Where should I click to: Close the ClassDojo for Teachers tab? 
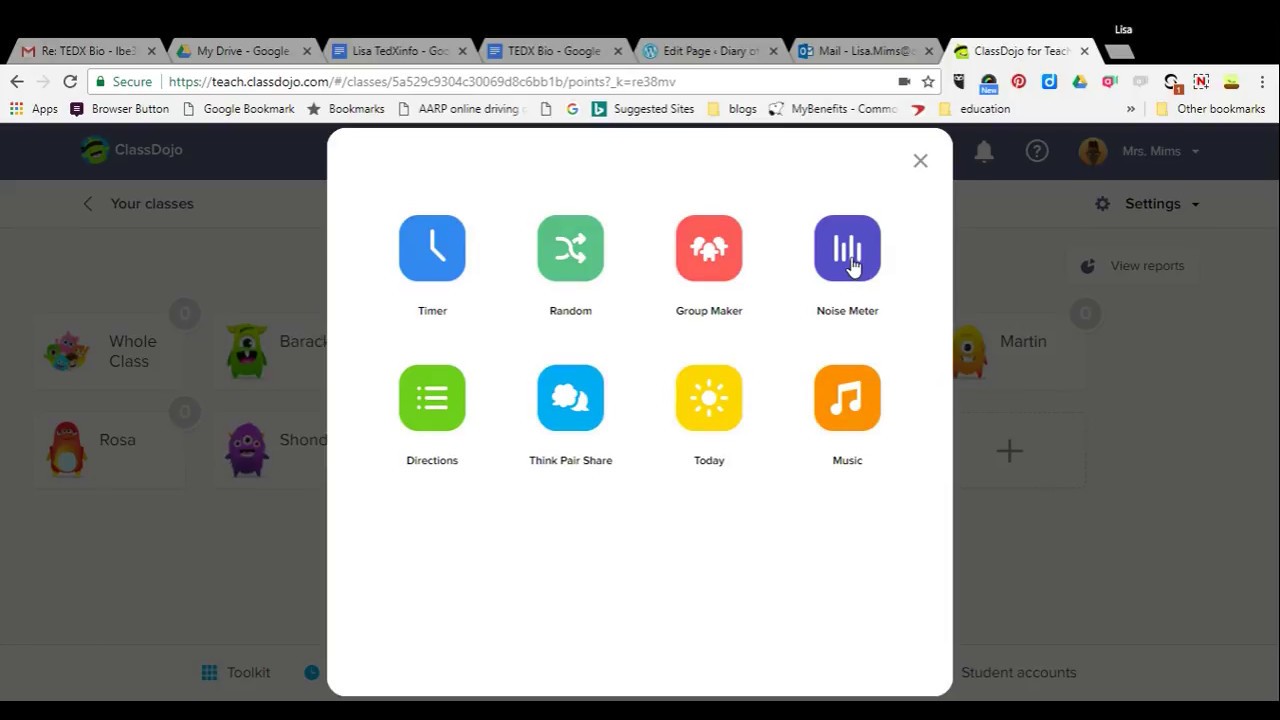click(x=1084, y=51)
